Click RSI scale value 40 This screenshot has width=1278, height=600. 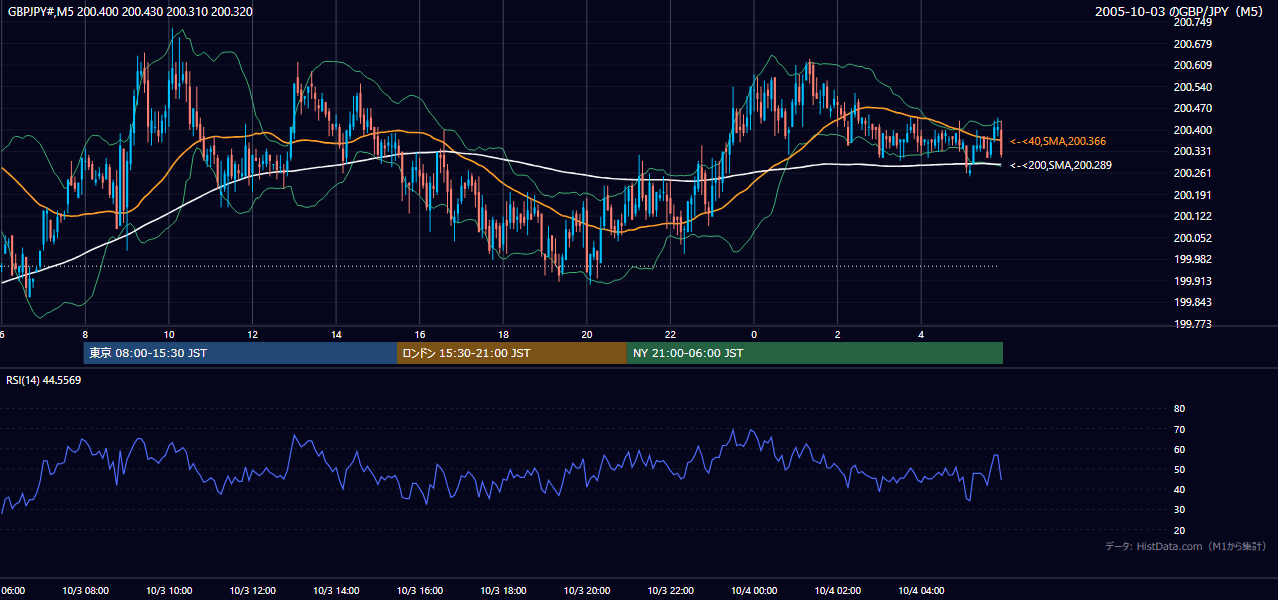coord(1179,490)
